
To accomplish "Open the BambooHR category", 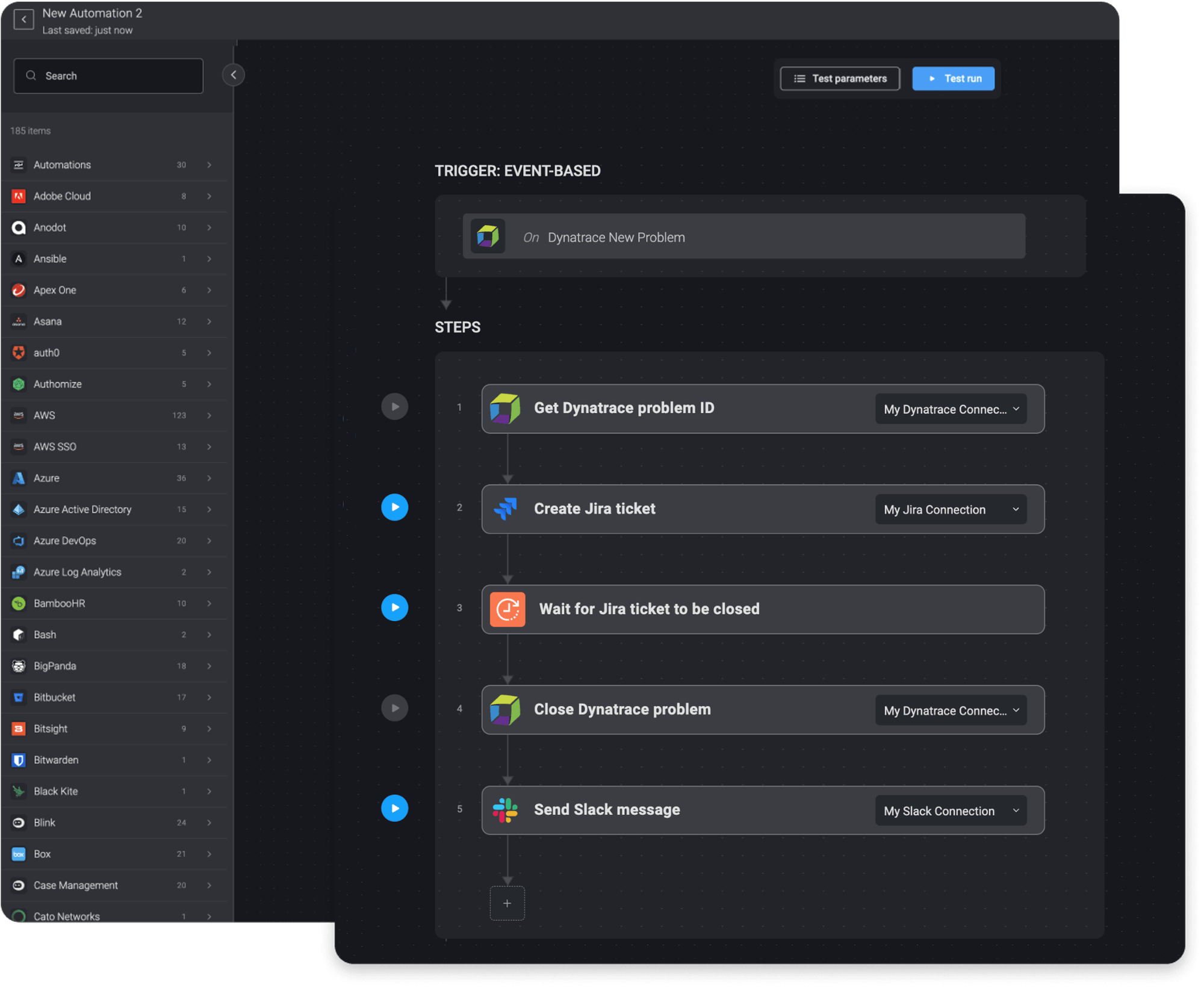I will tap(114, 604).
